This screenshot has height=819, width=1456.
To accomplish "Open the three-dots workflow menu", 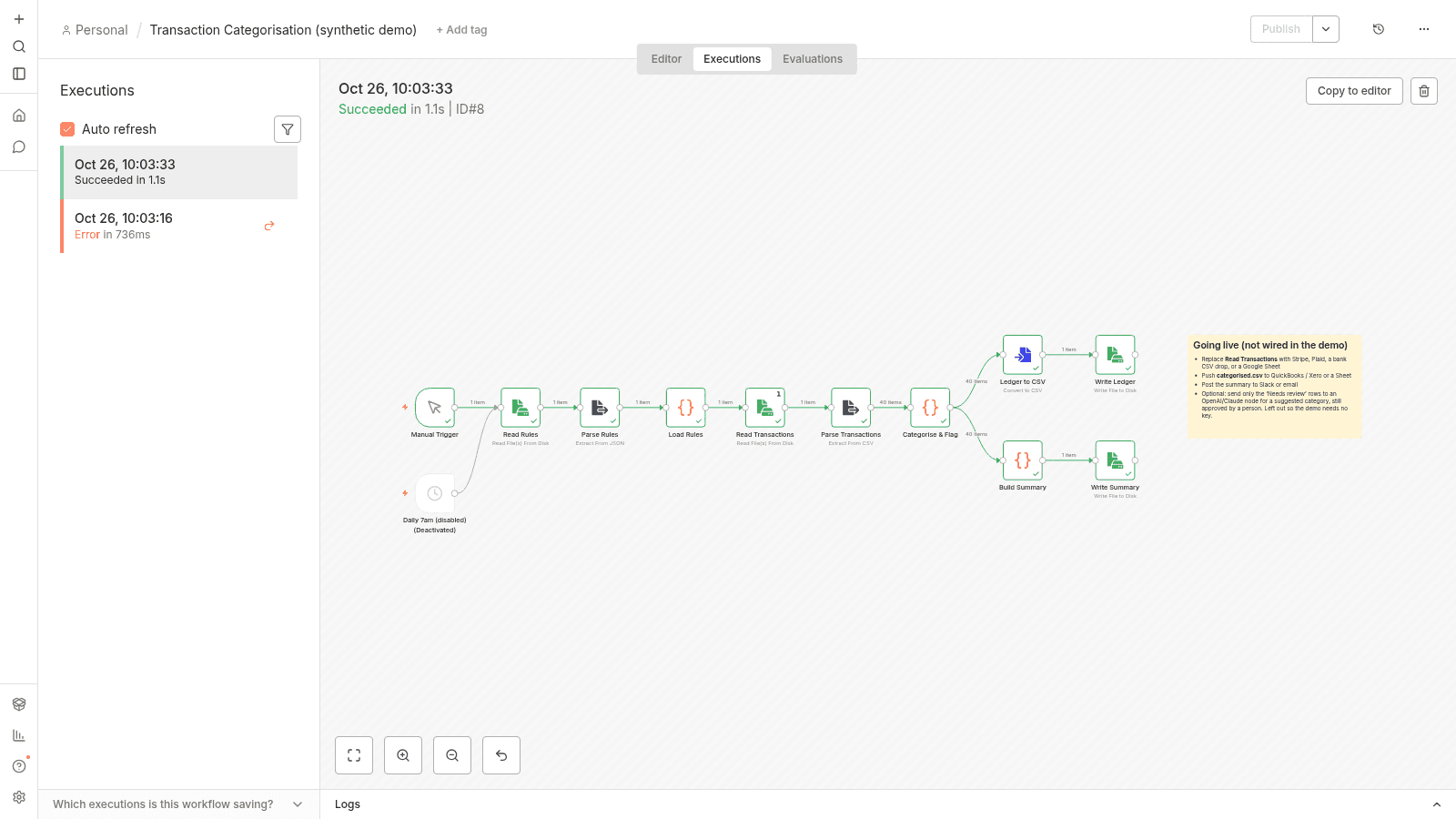I will point(1424,29).
